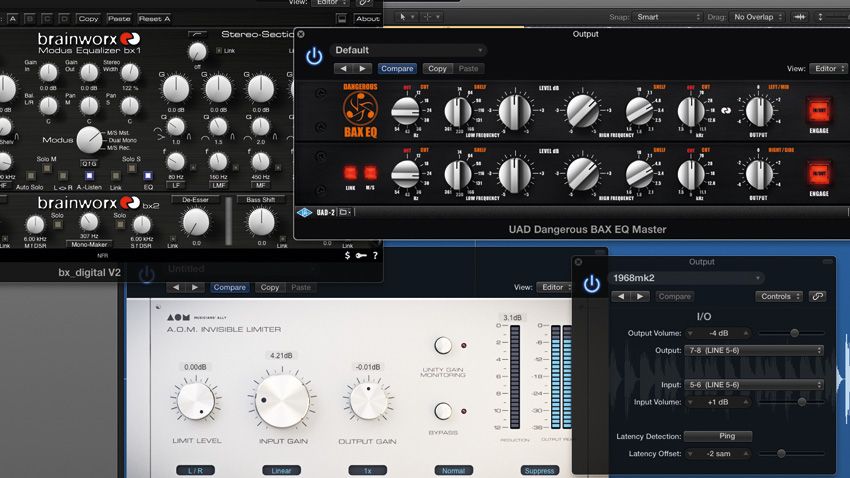
Task: Open View Editor dropdown in BAX EQ window
Action: [828, 69]
